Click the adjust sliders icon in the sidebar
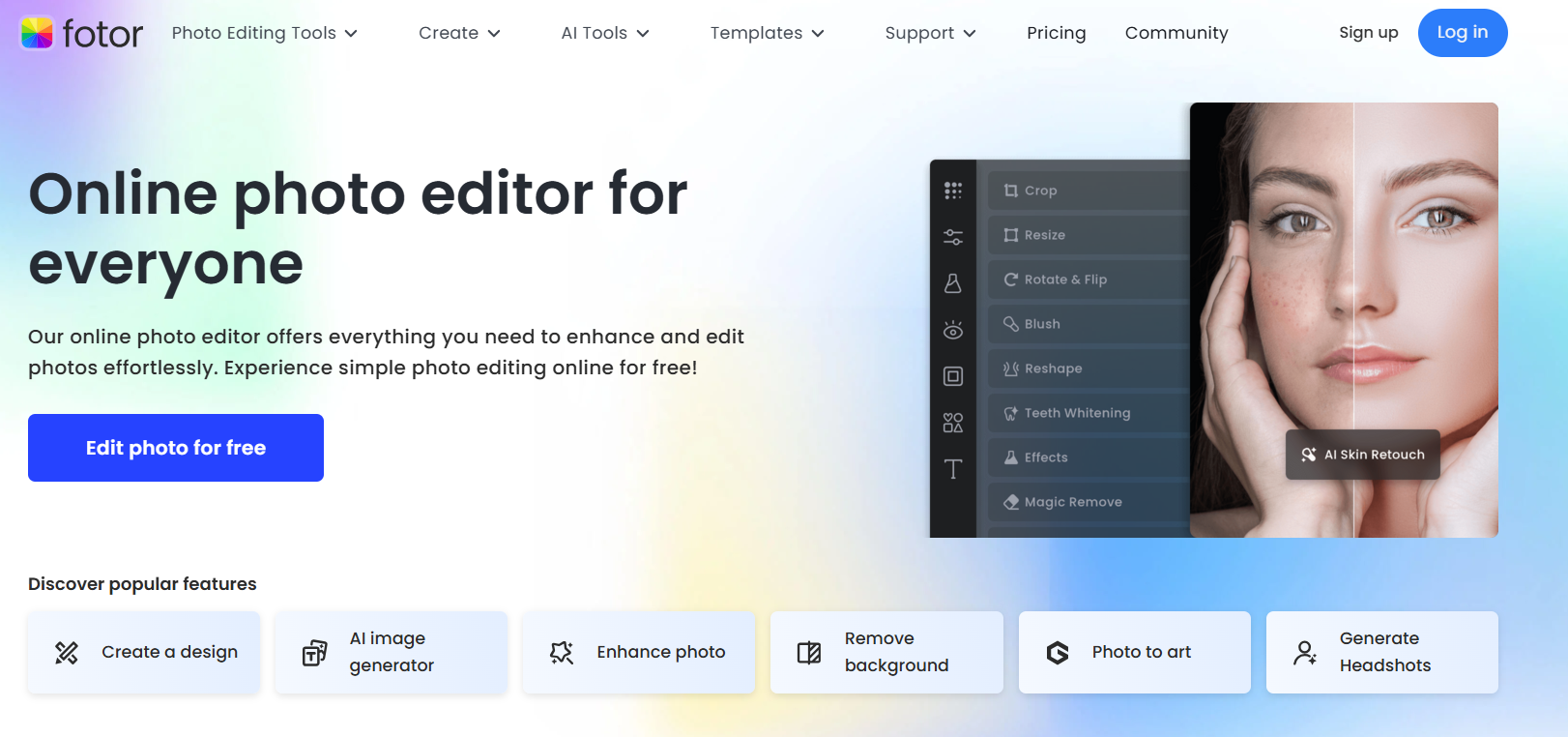1568x737 pixels. tap(953, 237)
